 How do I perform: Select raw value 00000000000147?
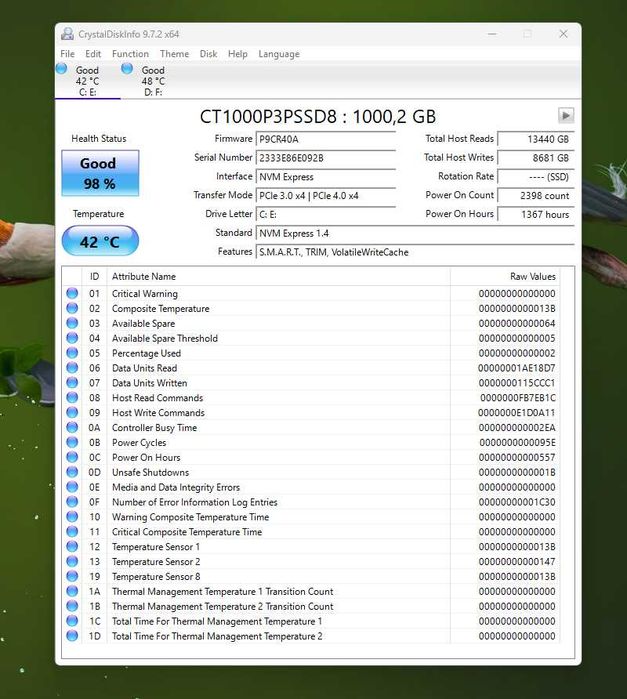[x=517, y=562]
